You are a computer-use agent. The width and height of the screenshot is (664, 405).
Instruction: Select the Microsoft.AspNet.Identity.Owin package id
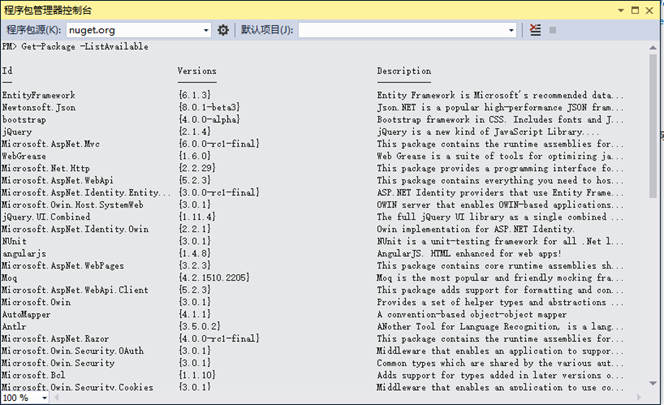click(x=75, y=229)
